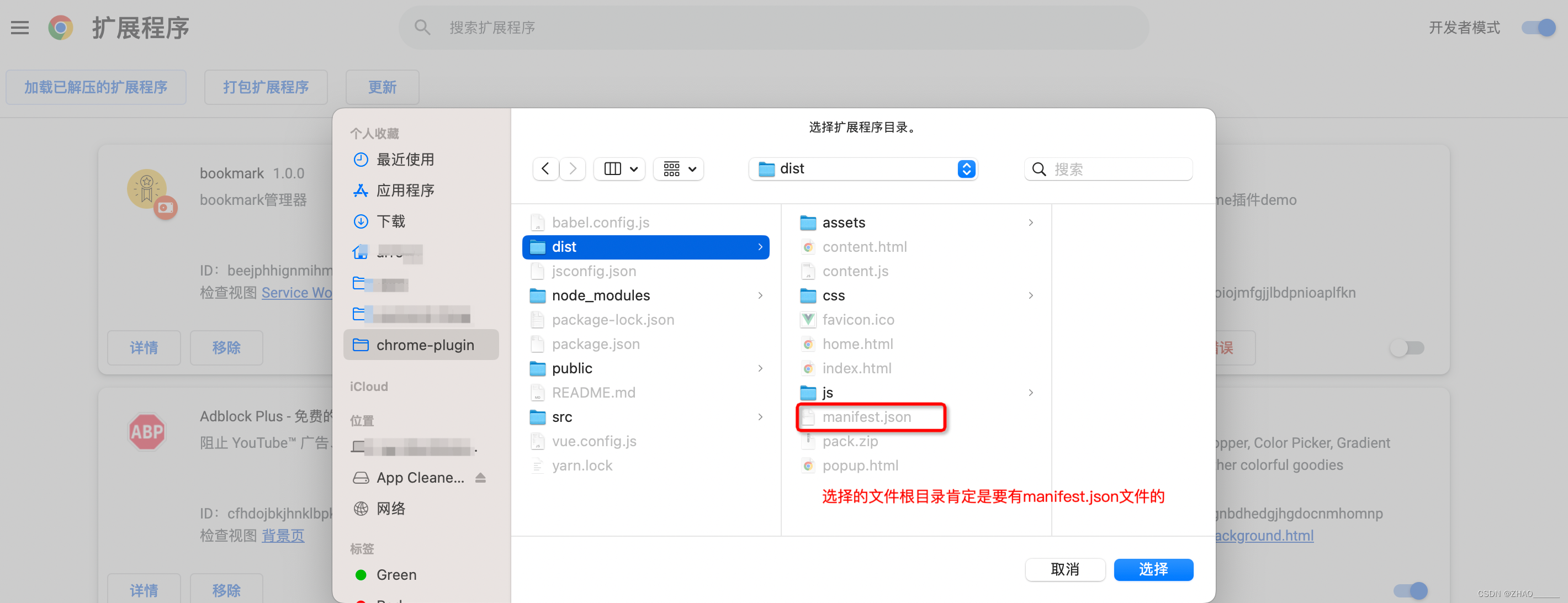Open Downloads in sidebar favorites
Viewport: 1568px width, 603px height.
point(390,221)
